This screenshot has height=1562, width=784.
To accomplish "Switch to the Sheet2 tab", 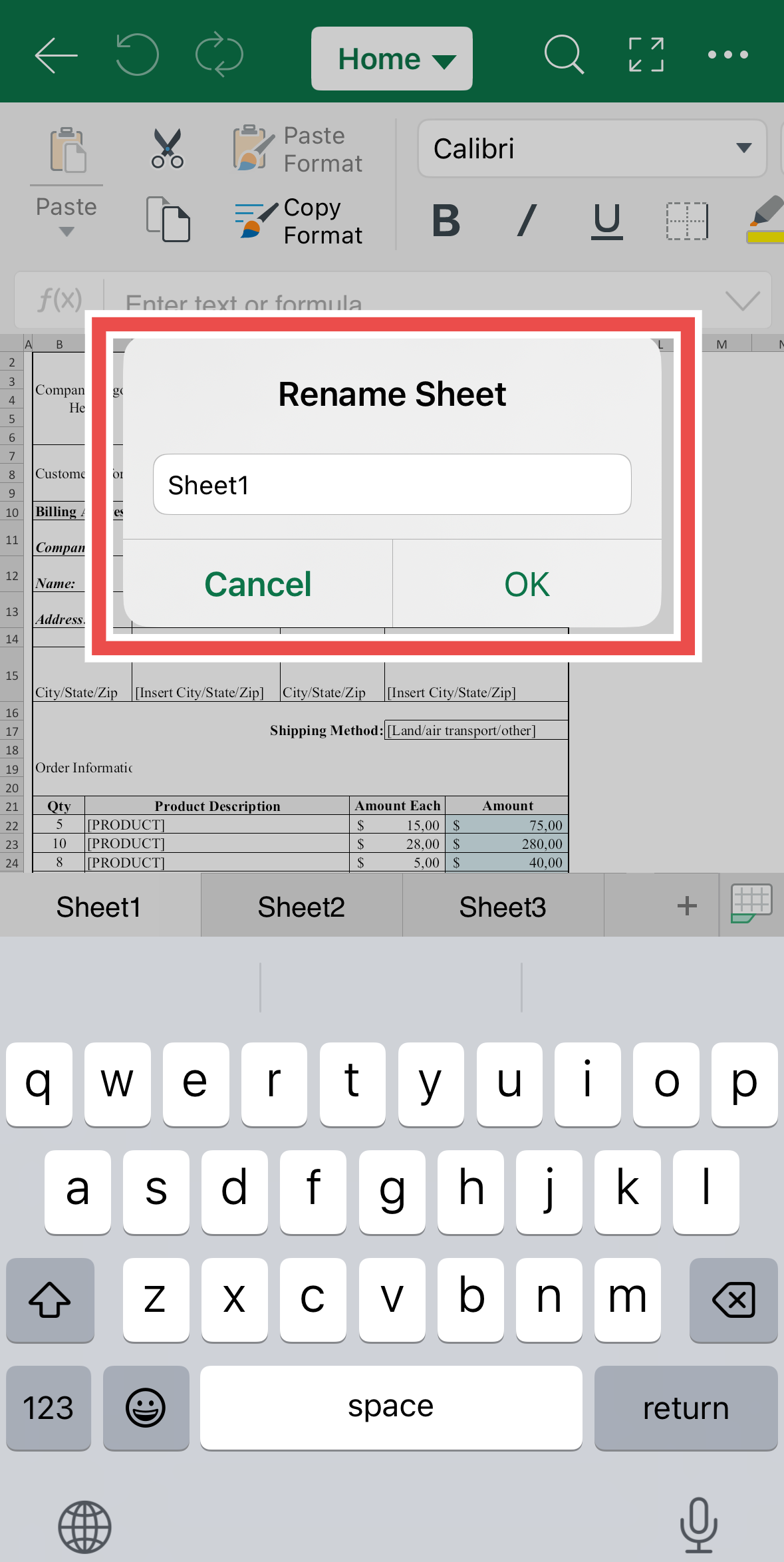I will click(x=301, y=906).
